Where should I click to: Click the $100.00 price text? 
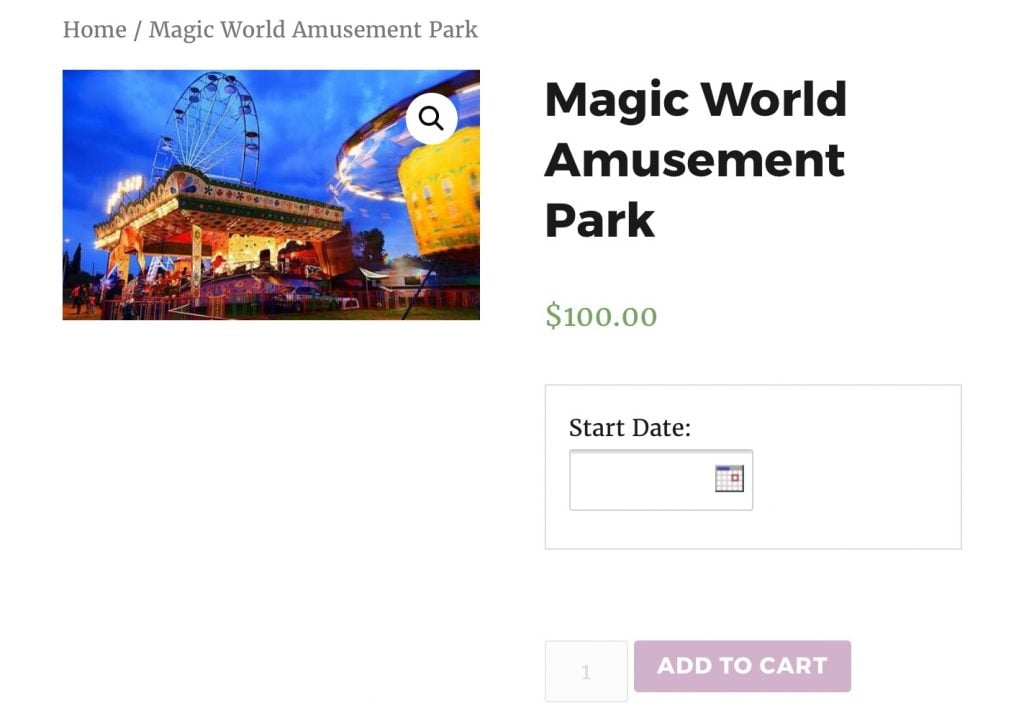[601, 316]
